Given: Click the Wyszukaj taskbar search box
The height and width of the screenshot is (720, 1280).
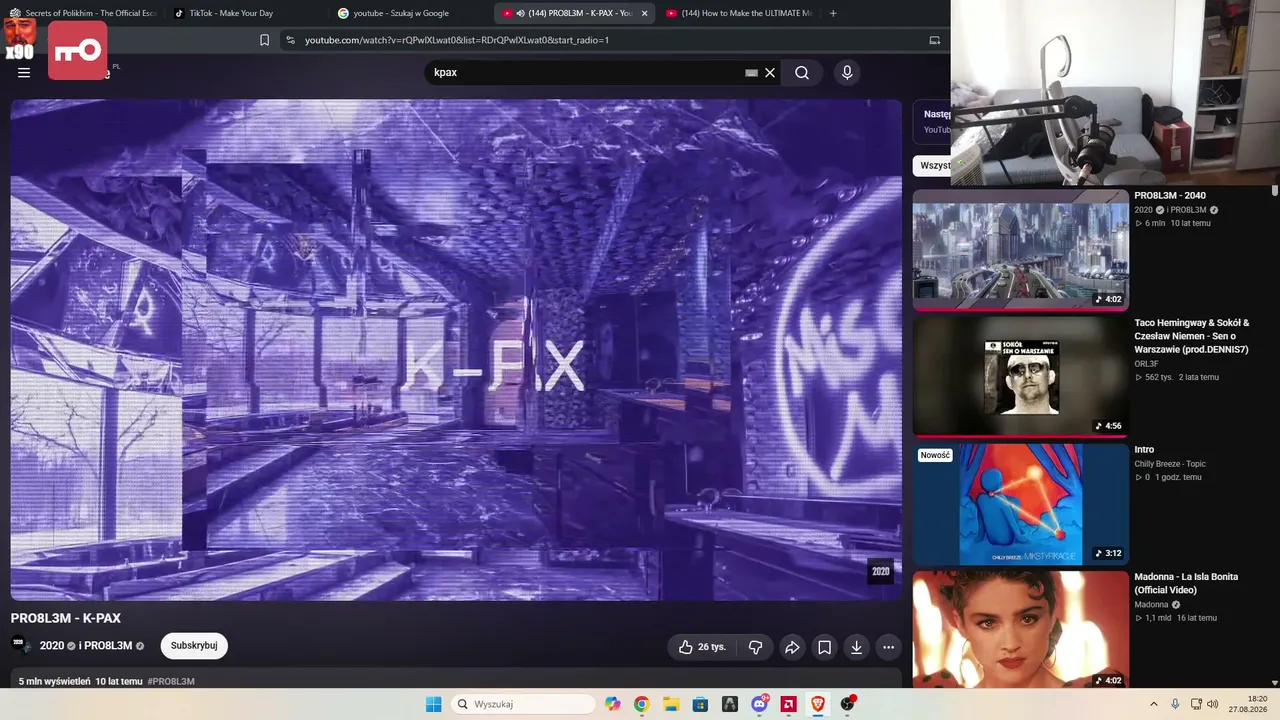Looking at the screenshot, I should click(x=523, y=704).
